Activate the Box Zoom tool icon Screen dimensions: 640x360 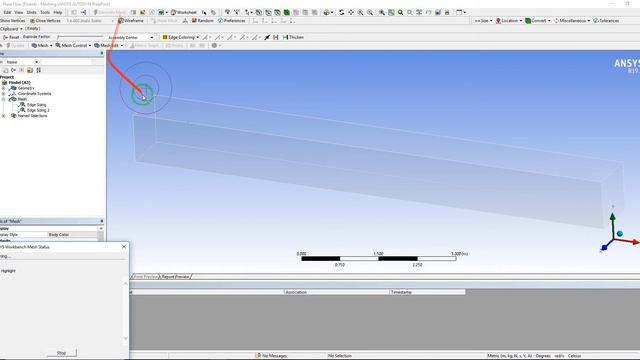pos(370,12)
